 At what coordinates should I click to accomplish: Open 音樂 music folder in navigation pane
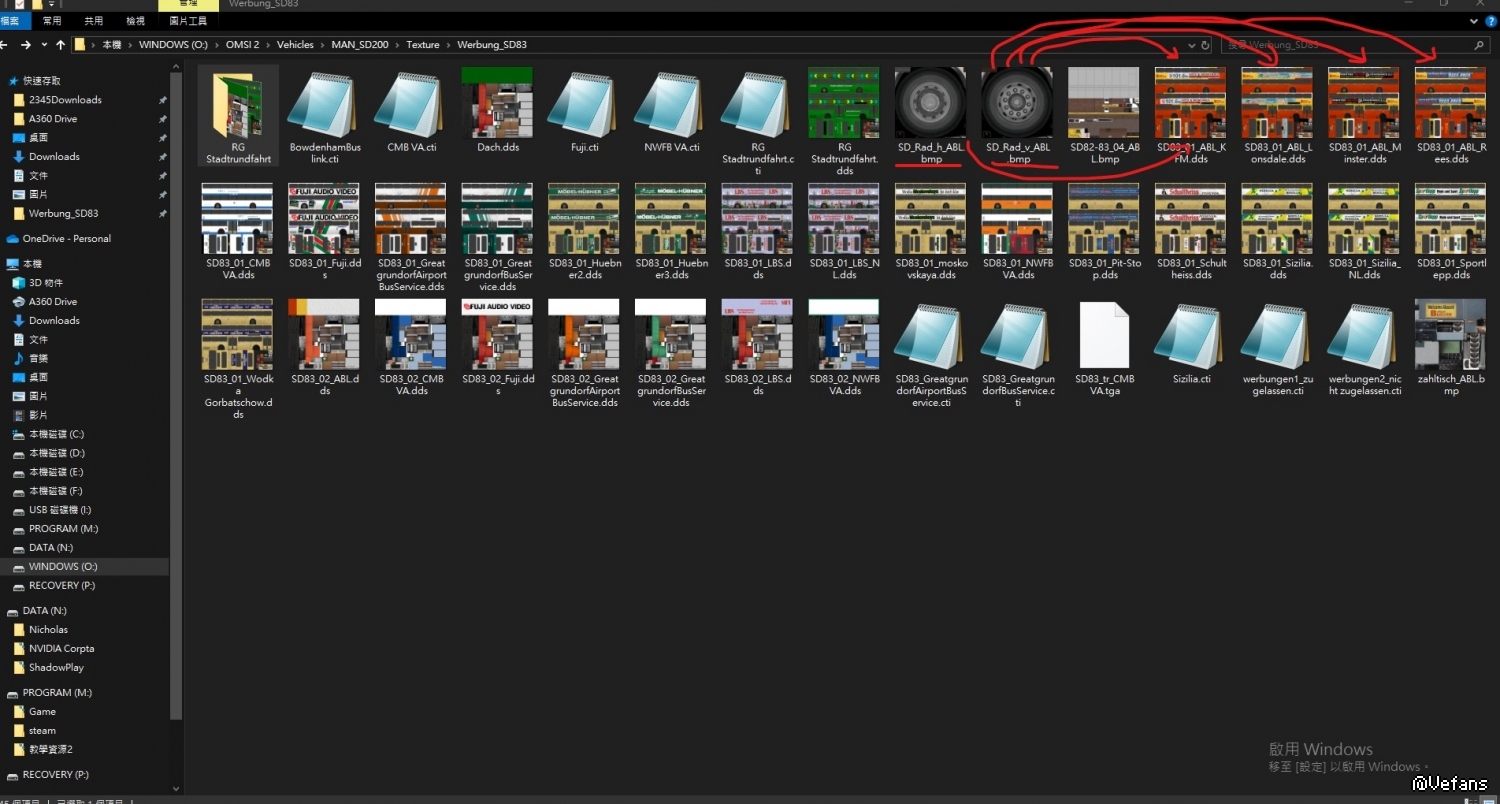click(38, 358)
